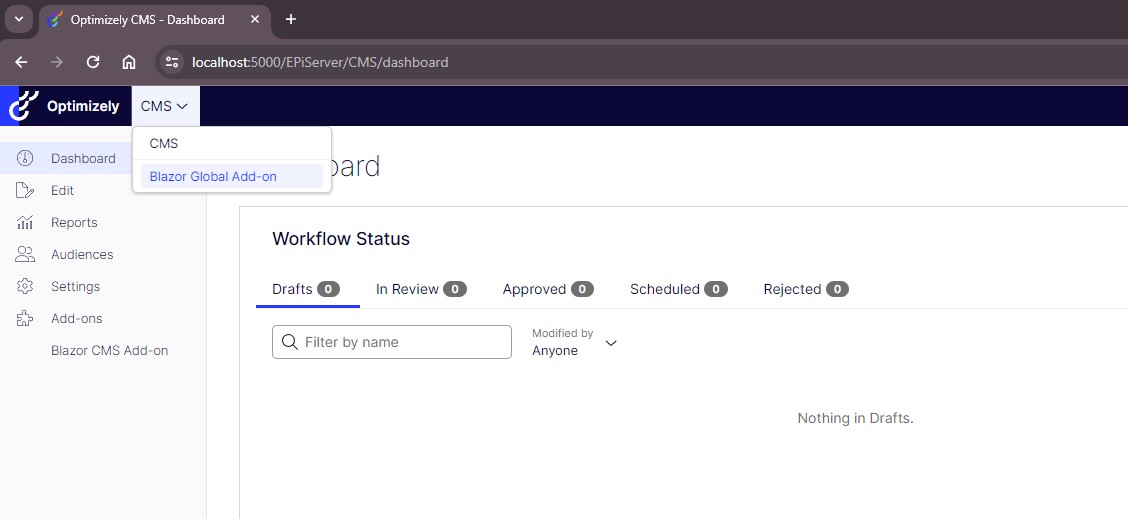Switch to the Rejected tab
Viewport: 1128px width, 519px height.
click(x=806, y=289)
